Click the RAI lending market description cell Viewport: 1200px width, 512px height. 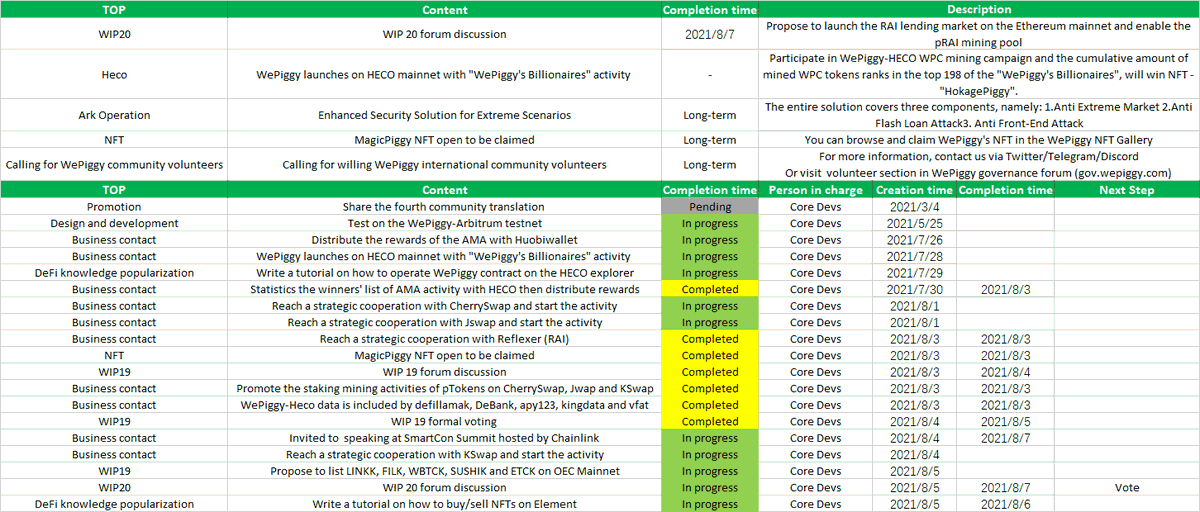979,34
